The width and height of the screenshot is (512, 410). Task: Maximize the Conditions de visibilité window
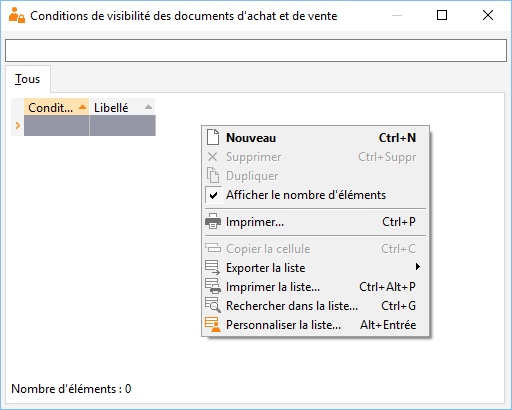[442, 15]
